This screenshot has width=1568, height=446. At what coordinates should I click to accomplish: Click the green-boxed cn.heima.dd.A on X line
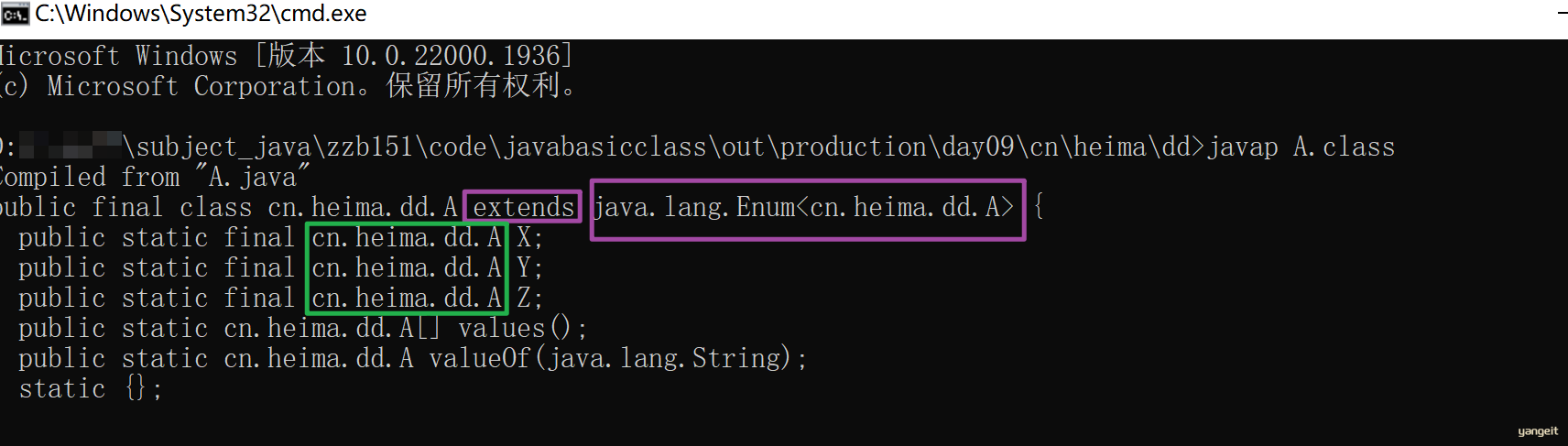coord(407,237)
